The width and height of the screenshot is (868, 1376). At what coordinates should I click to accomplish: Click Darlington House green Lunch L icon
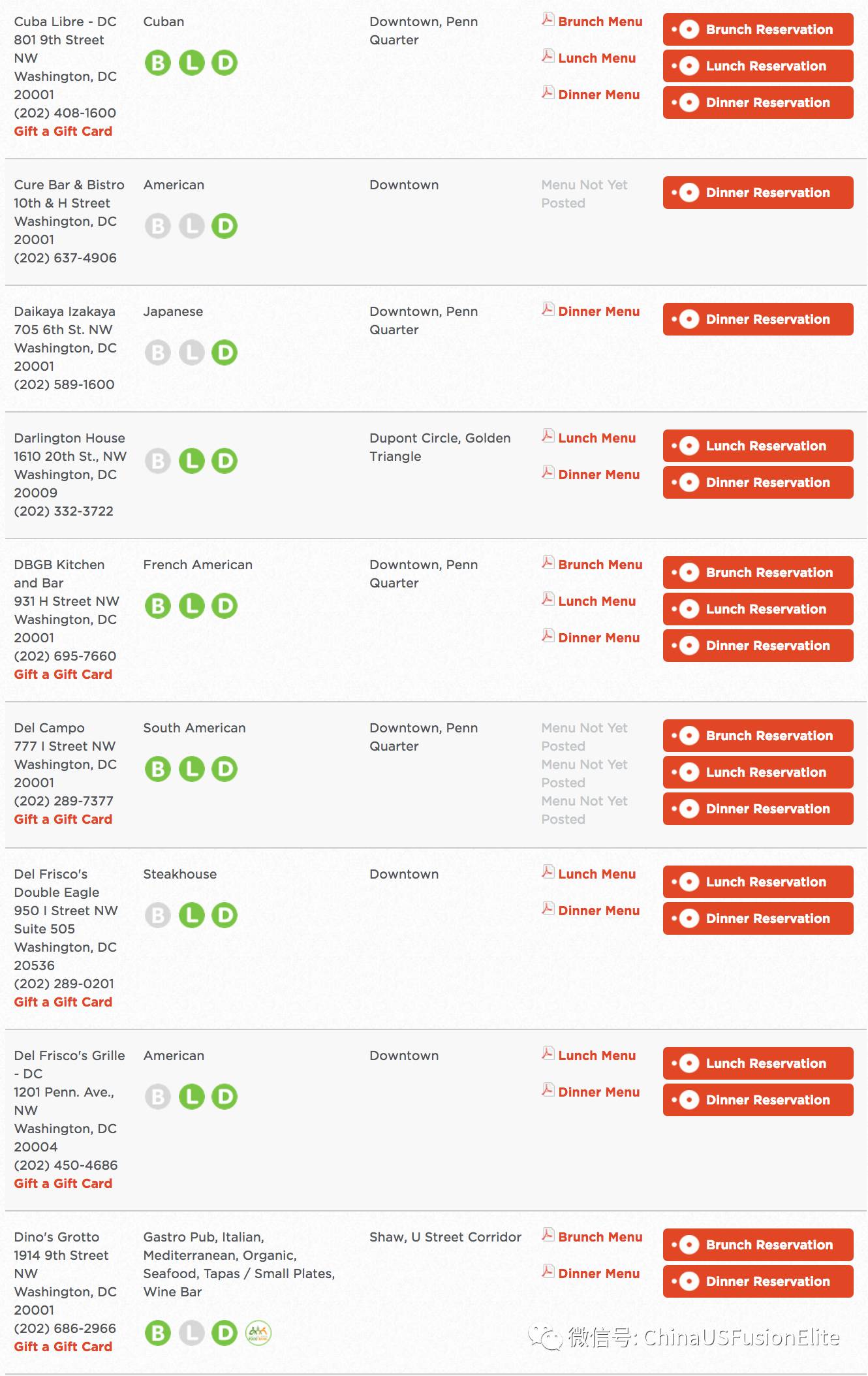tap(192, 461)
